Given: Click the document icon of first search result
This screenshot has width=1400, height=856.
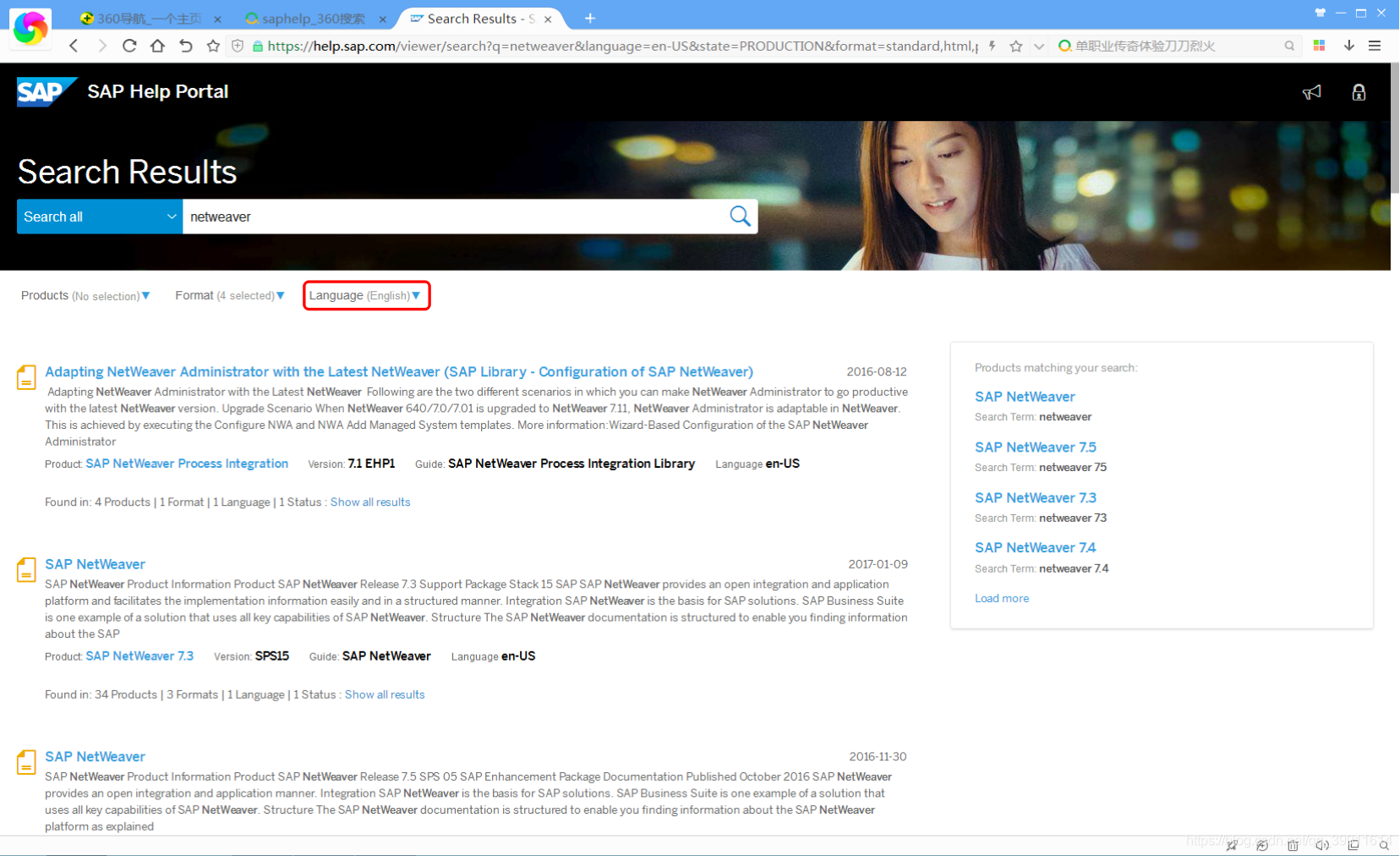Looking at the screenshot, I should click(27, 377).
